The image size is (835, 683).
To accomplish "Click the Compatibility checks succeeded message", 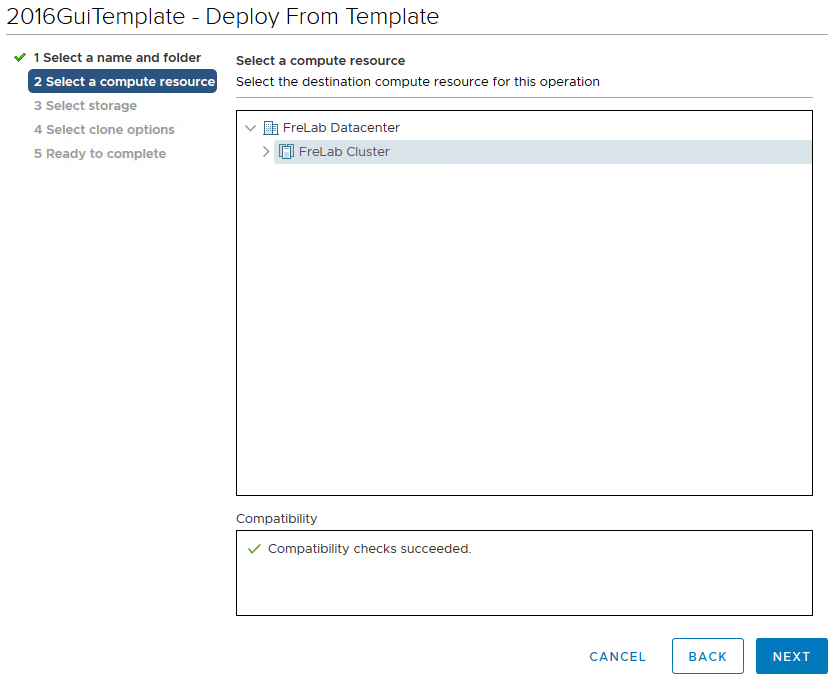I will (369, 549).
